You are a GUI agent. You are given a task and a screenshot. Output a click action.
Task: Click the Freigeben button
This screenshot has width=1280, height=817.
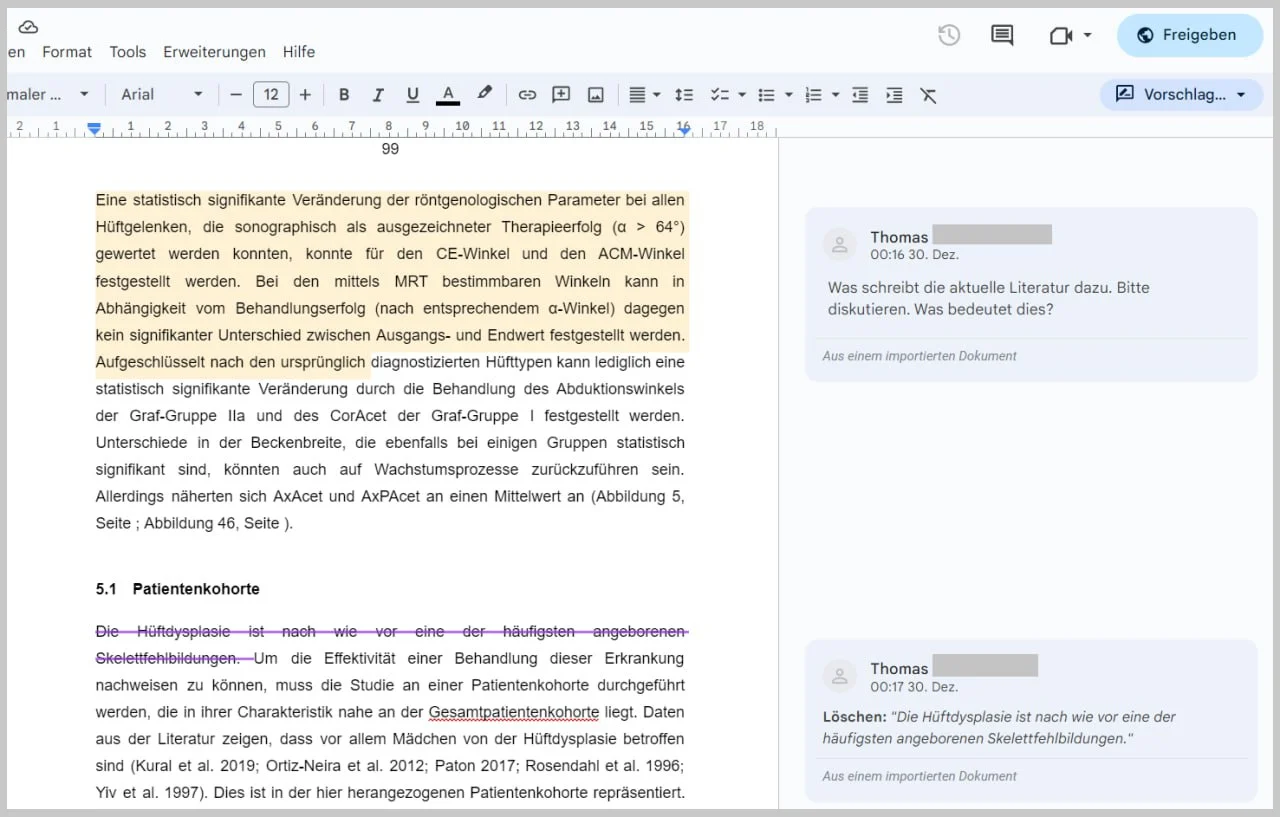1189,34
